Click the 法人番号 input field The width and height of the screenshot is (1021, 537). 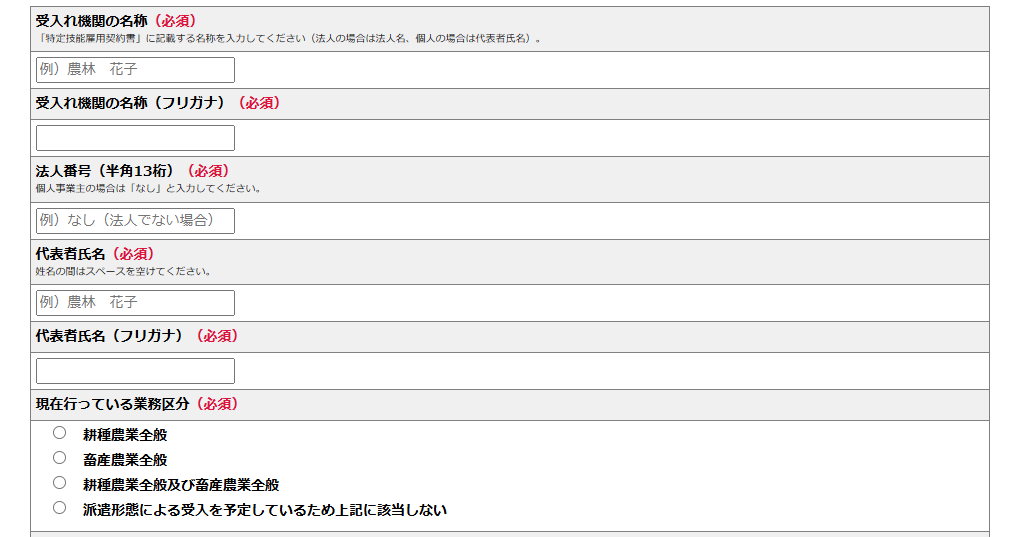(135, 221)
